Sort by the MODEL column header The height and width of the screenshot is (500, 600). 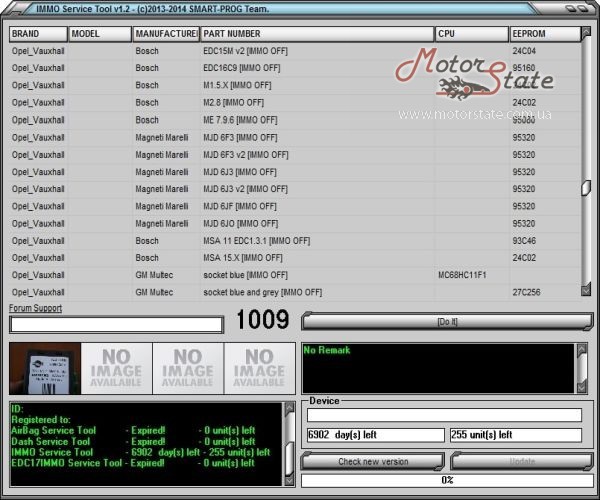coord(100,34)
